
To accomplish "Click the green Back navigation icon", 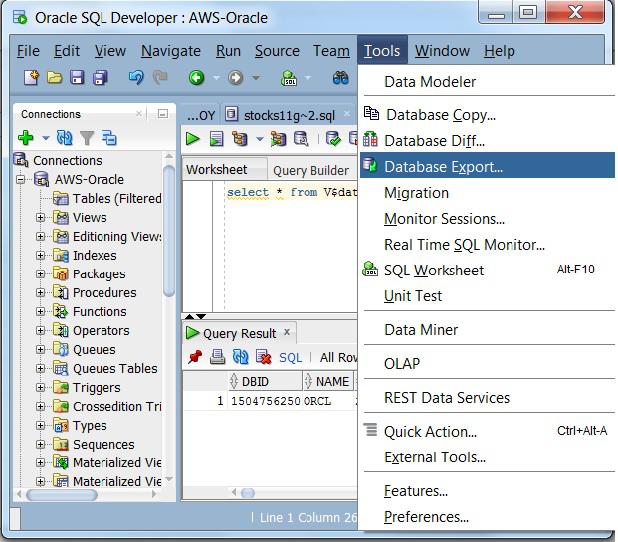I will [196, 78].
